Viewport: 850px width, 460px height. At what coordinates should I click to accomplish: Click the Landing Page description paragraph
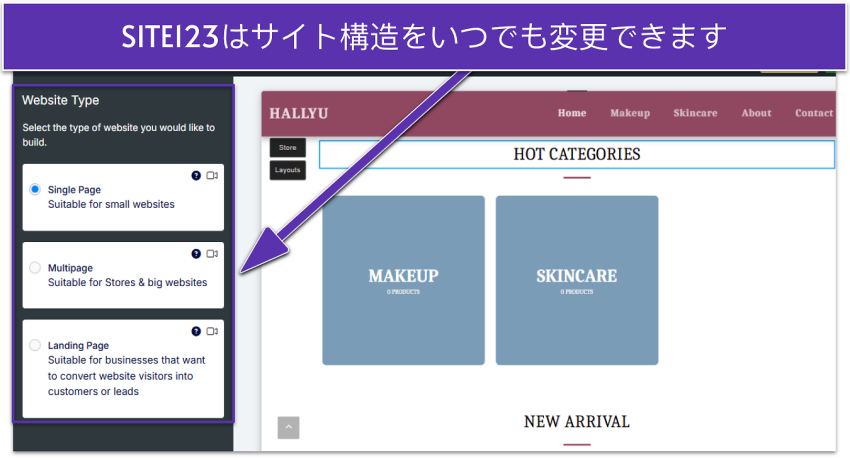pos(127,375)
